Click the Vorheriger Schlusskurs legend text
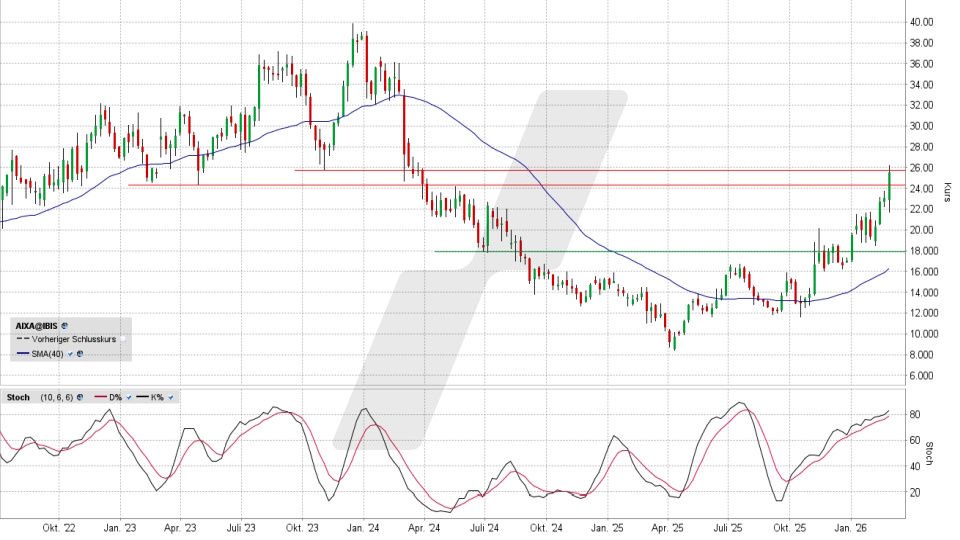Image resolution: width=960 pixels, height=540 pixels. tap(74, 339)
